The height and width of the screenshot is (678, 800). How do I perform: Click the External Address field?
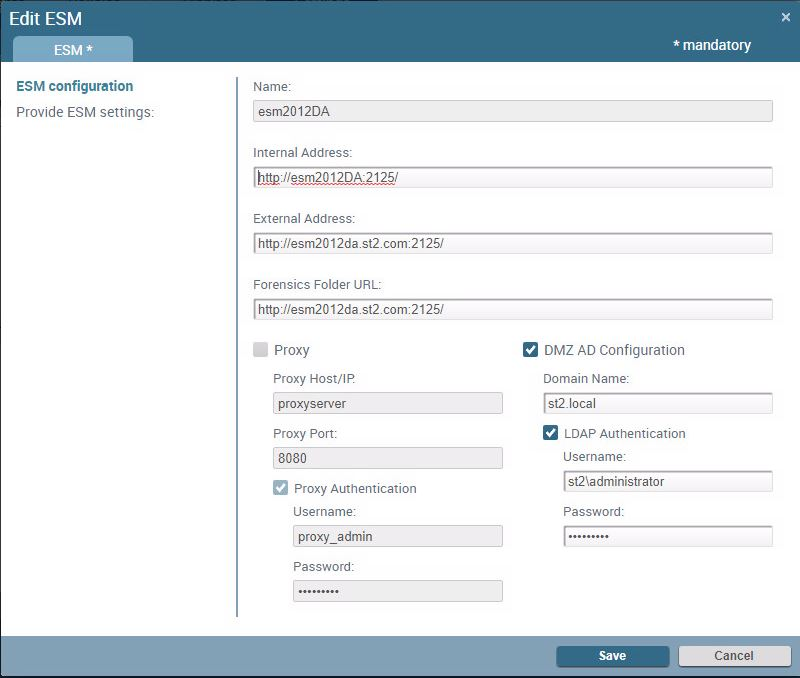pos(512,243)
